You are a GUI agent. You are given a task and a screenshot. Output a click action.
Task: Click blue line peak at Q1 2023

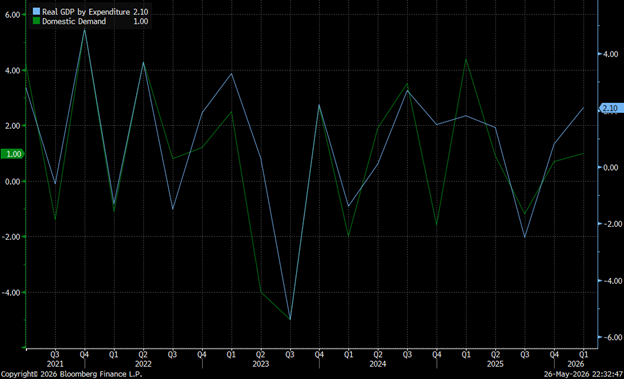[231, 74]
